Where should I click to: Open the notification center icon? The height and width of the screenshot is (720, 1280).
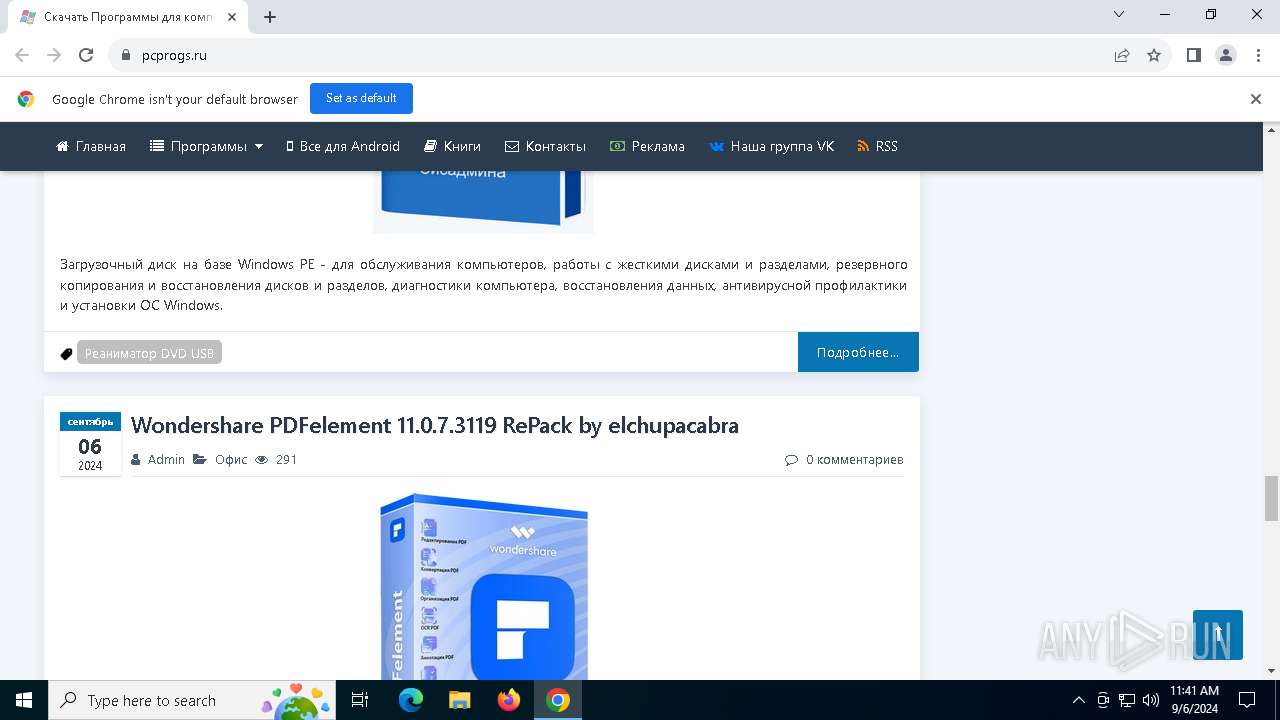click(x=1247, y=700)
